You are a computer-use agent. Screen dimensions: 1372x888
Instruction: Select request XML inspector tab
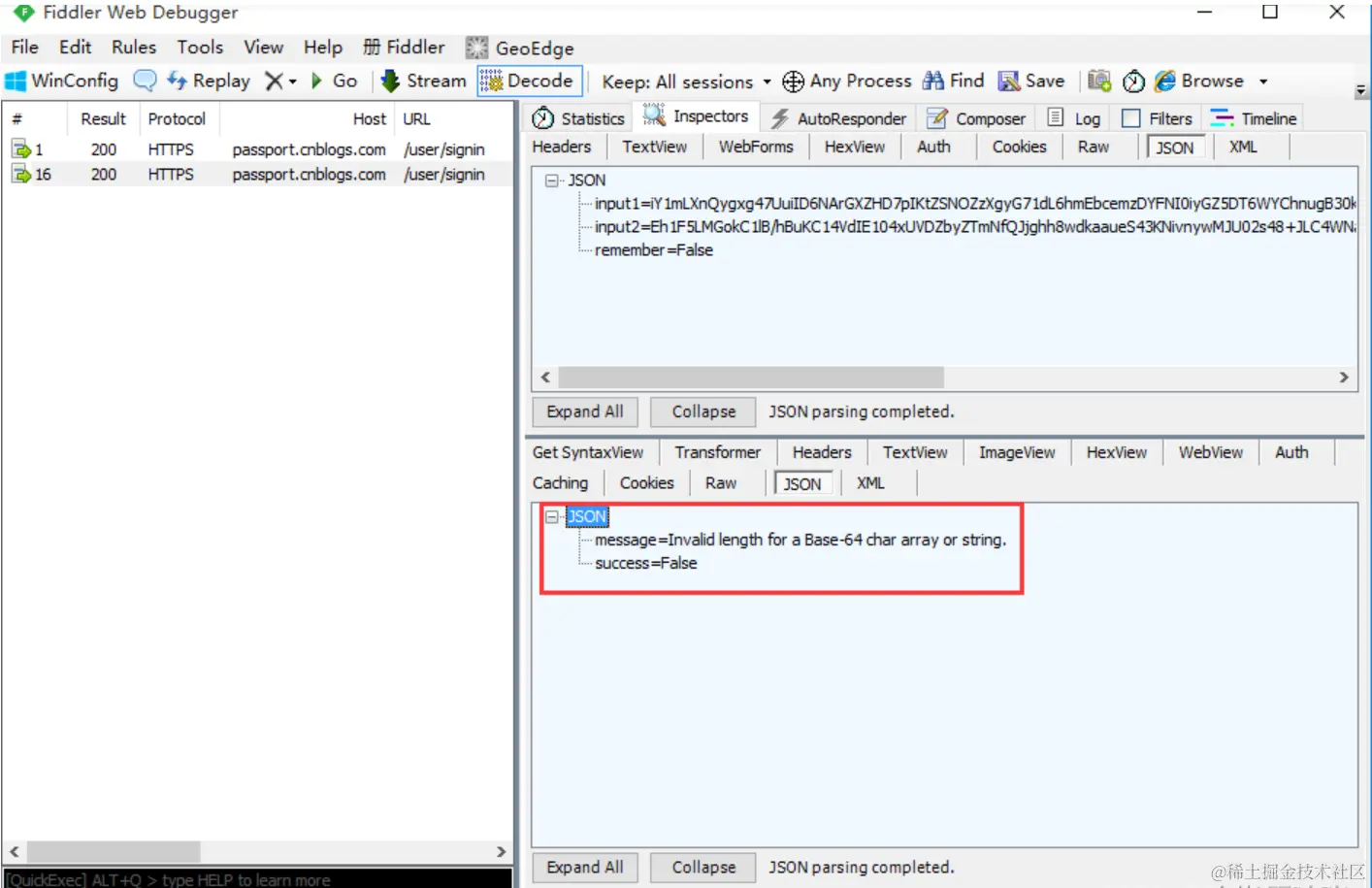click(1243, 147)
